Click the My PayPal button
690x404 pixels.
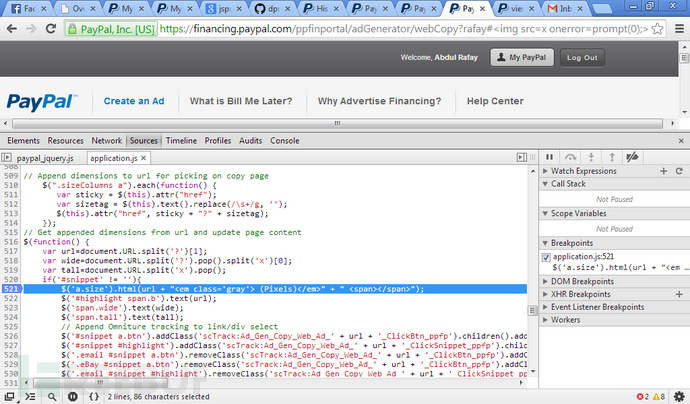(522, 58)
